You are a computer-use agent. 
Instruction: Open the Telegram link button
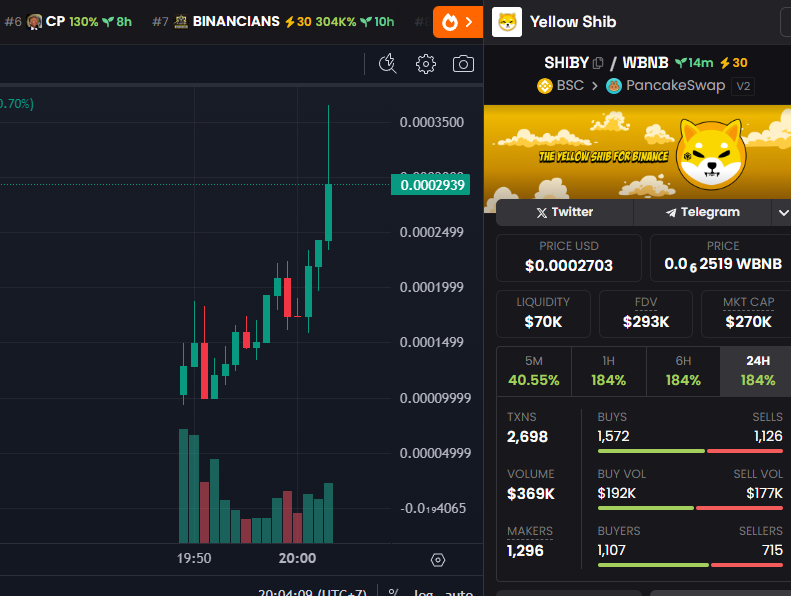point(702,212)
